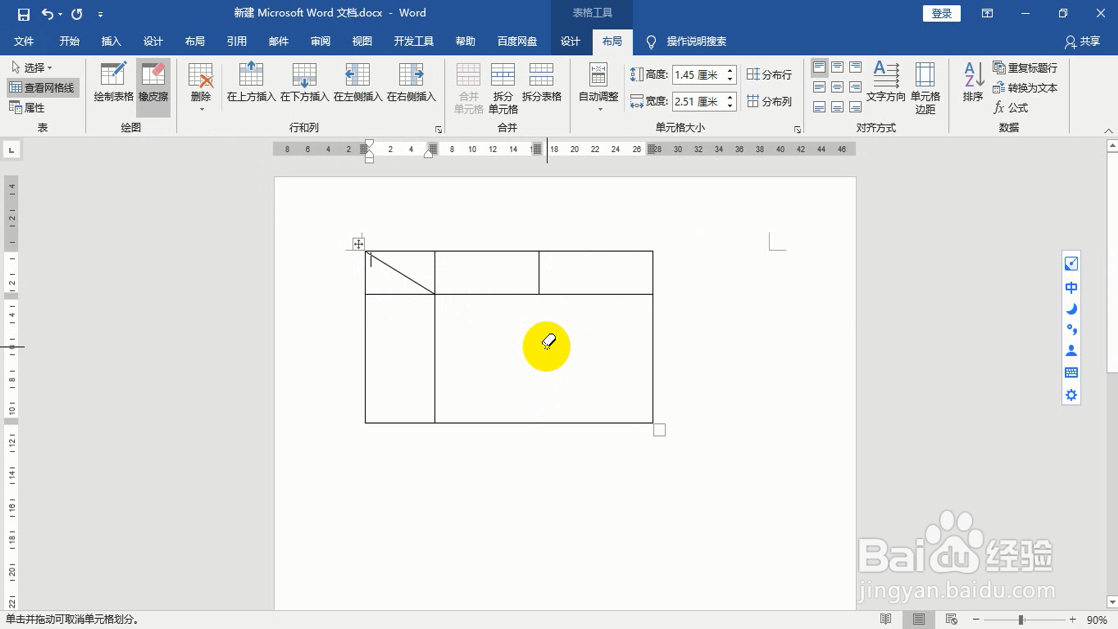Viewport: 1118px width, 629px height.
Task: Switch to Web Layout view
Action: [951, 619]
